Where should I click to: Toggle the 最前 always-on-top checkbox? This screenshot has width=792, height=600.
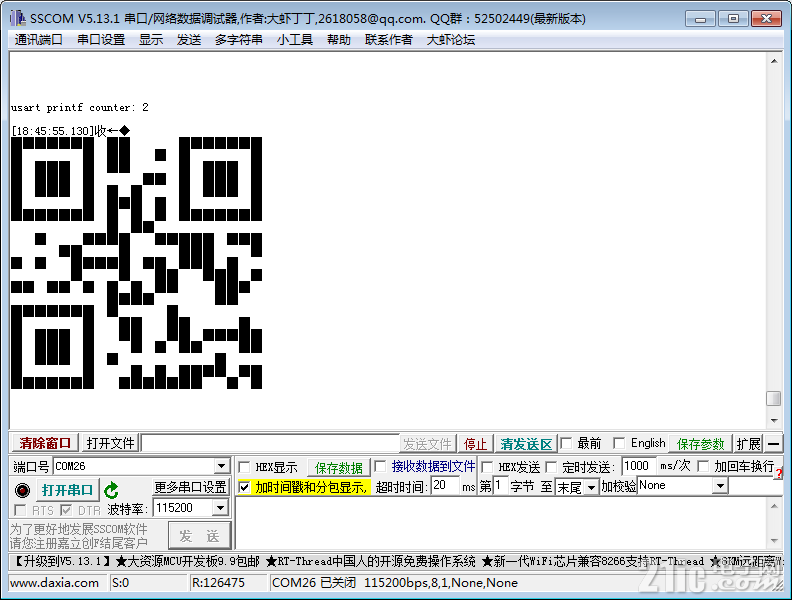566,443
